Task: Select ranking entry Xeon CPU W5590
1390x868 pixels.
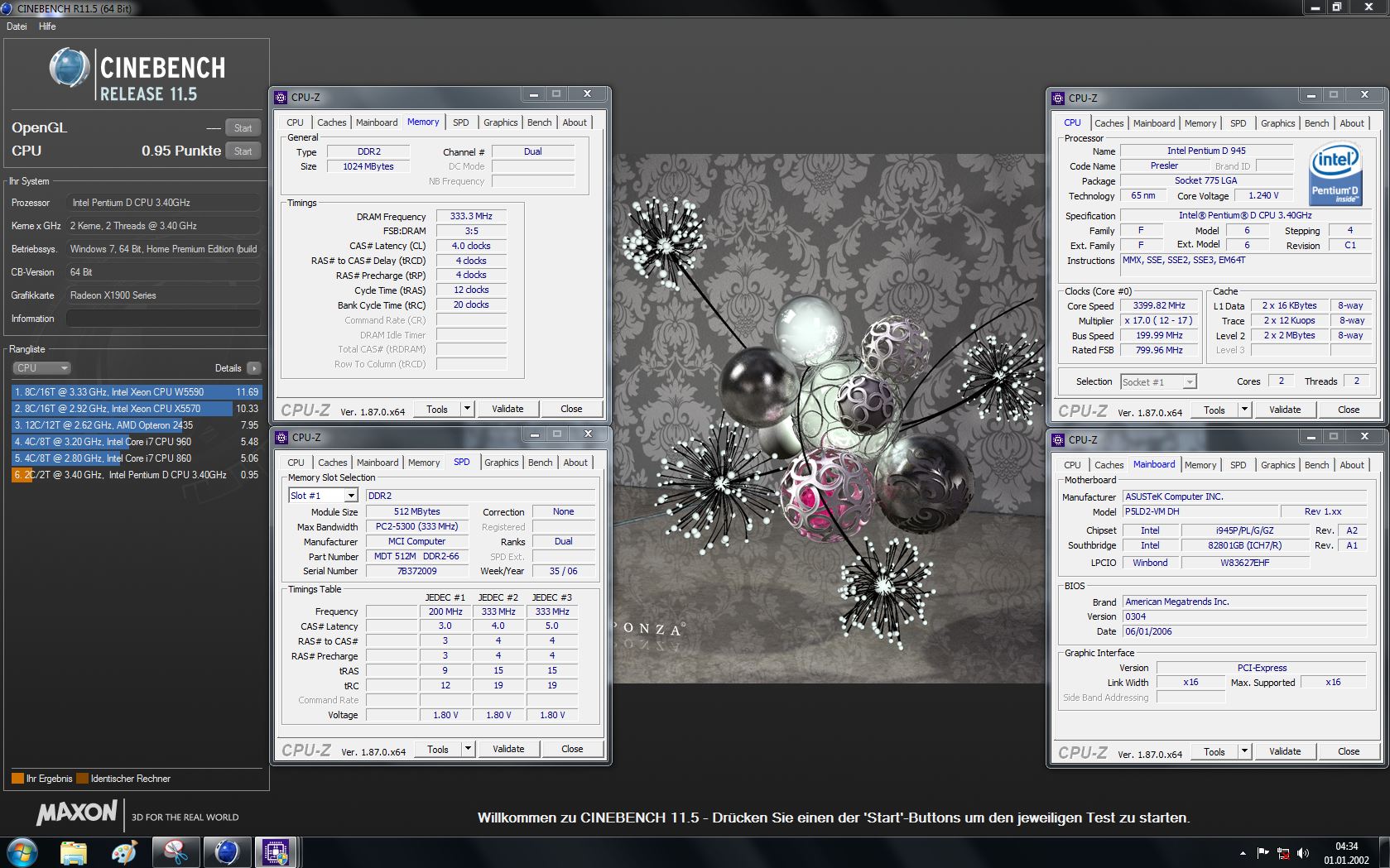Action: pos(136,392)
